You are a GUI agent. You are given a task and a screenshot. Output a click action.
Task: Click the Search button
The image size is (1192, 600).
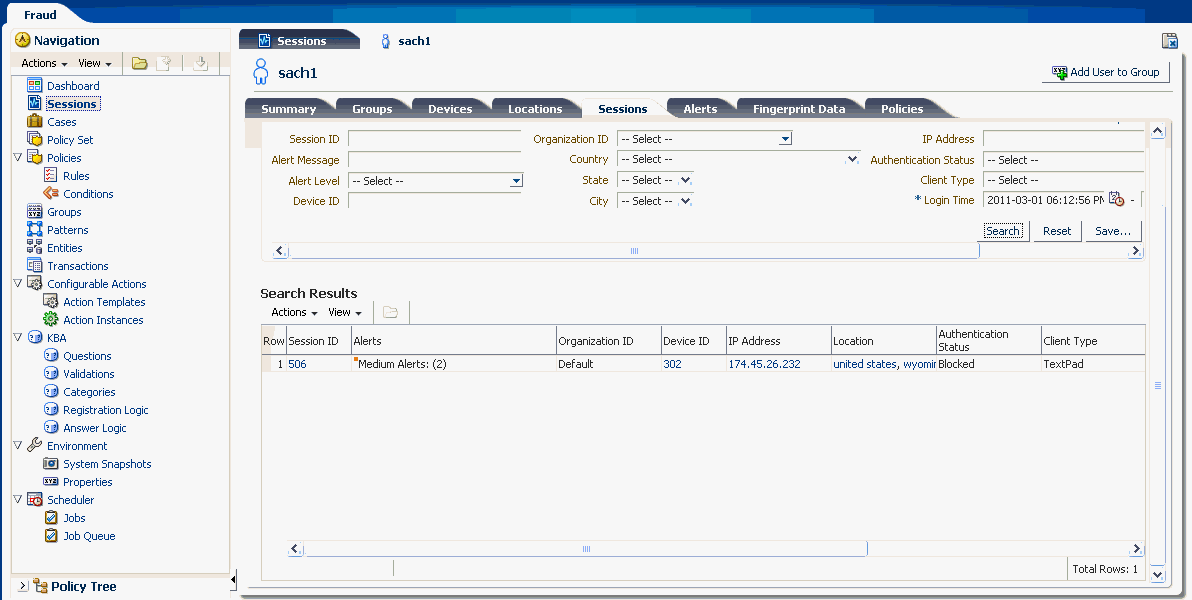point(1003,230)
